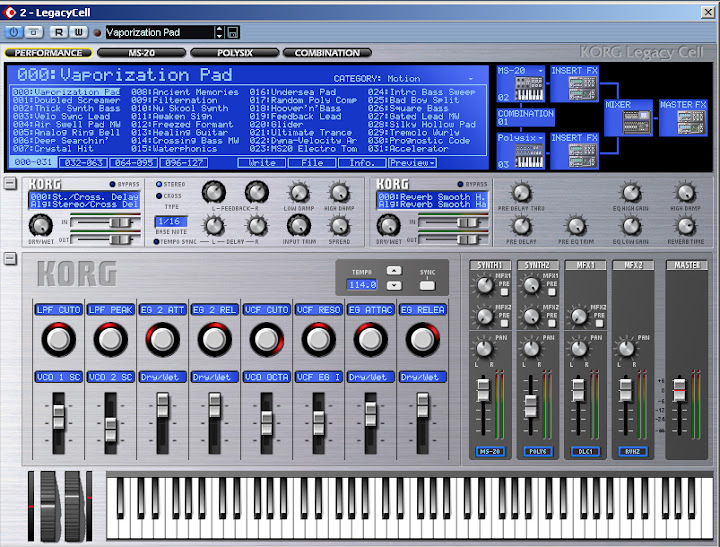This screenshot has width=720, height=547.
Task: Click the LPF CUTO assignable knob
Action: pos(58,339)
